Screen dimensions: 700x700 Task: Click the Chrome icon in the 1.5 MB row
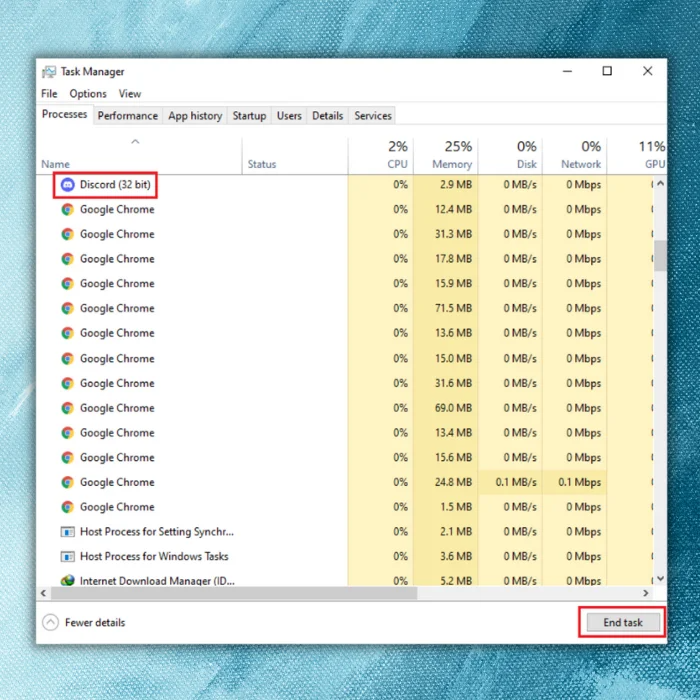coord(67,507)
